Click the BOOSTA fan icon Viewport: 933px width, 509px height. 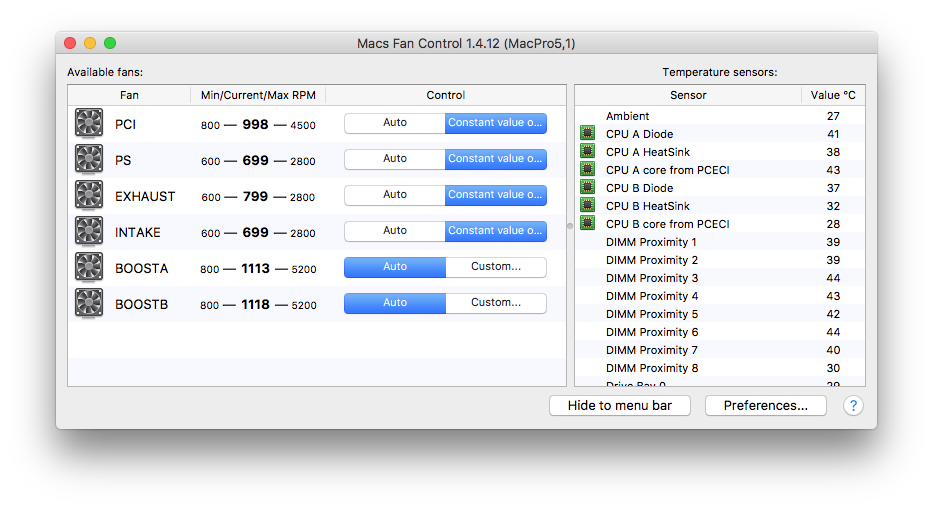[x=89, y=267]
